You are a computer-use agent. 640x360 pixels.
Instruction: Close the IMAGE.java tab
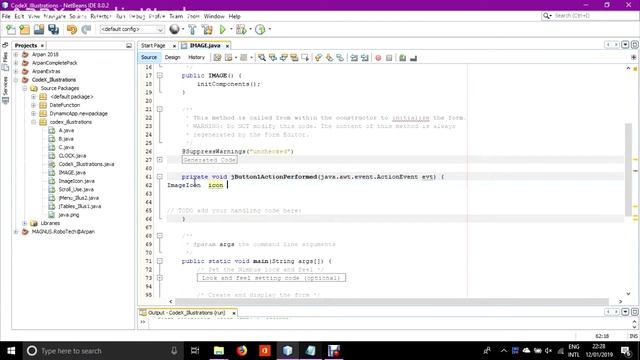227,46
